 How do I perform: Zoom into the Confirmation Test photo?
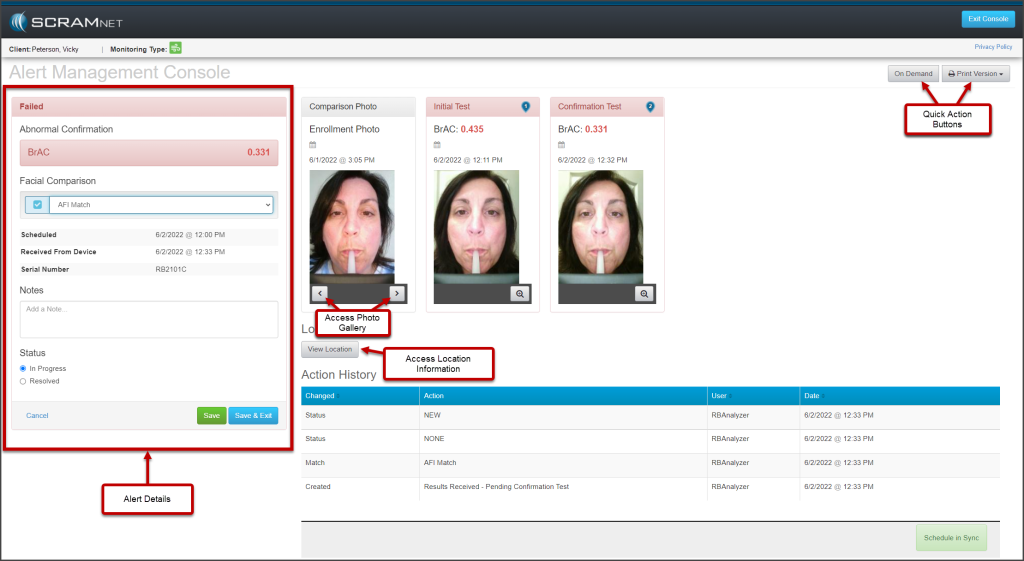645,293
